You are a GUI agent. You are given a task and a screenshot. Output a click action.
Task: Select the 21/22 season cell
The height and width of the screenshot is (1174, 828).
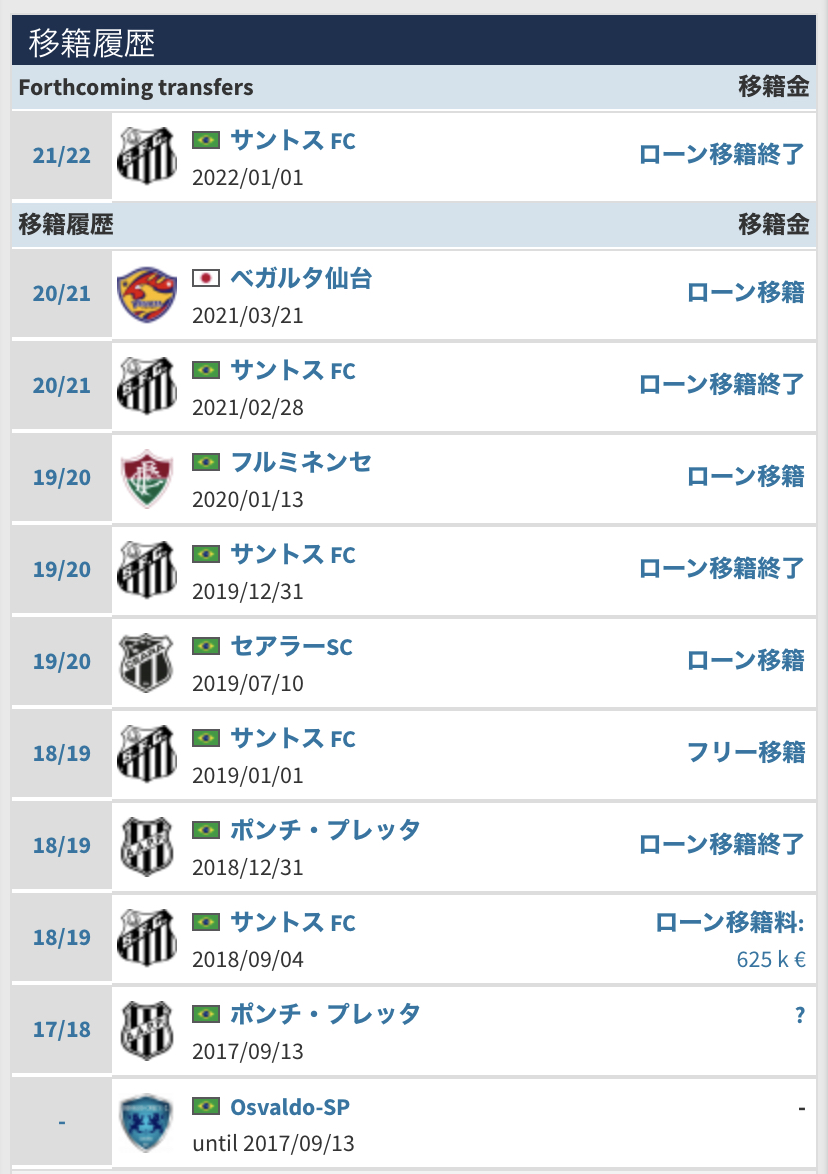coord(61,157)
